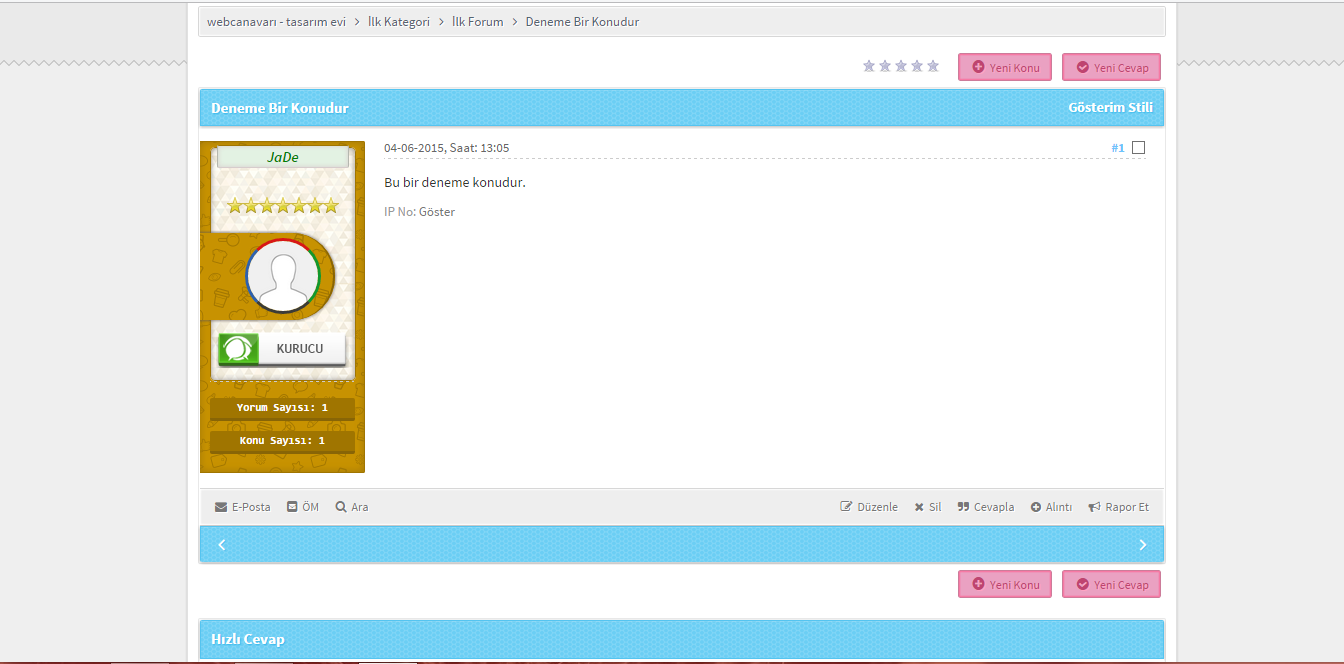Viewport: 1344px width, 664px height.
Task: Quote post using Alıntı plus icon
Action: point(1036,507)
